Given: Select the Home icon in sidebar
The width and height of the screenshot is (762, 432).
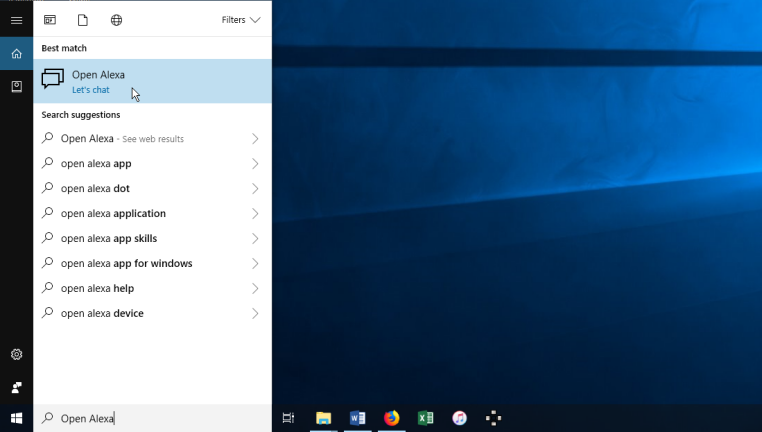Looking at the screenshot, I should point(17,53).
